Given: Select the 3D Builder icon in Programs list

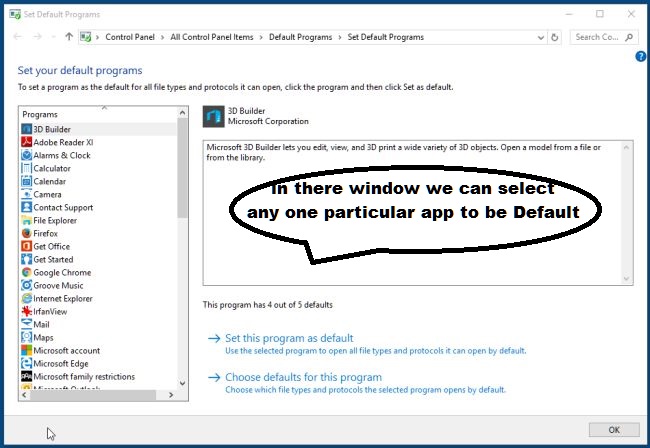Looking at the screenshot, I should point(27,129).
